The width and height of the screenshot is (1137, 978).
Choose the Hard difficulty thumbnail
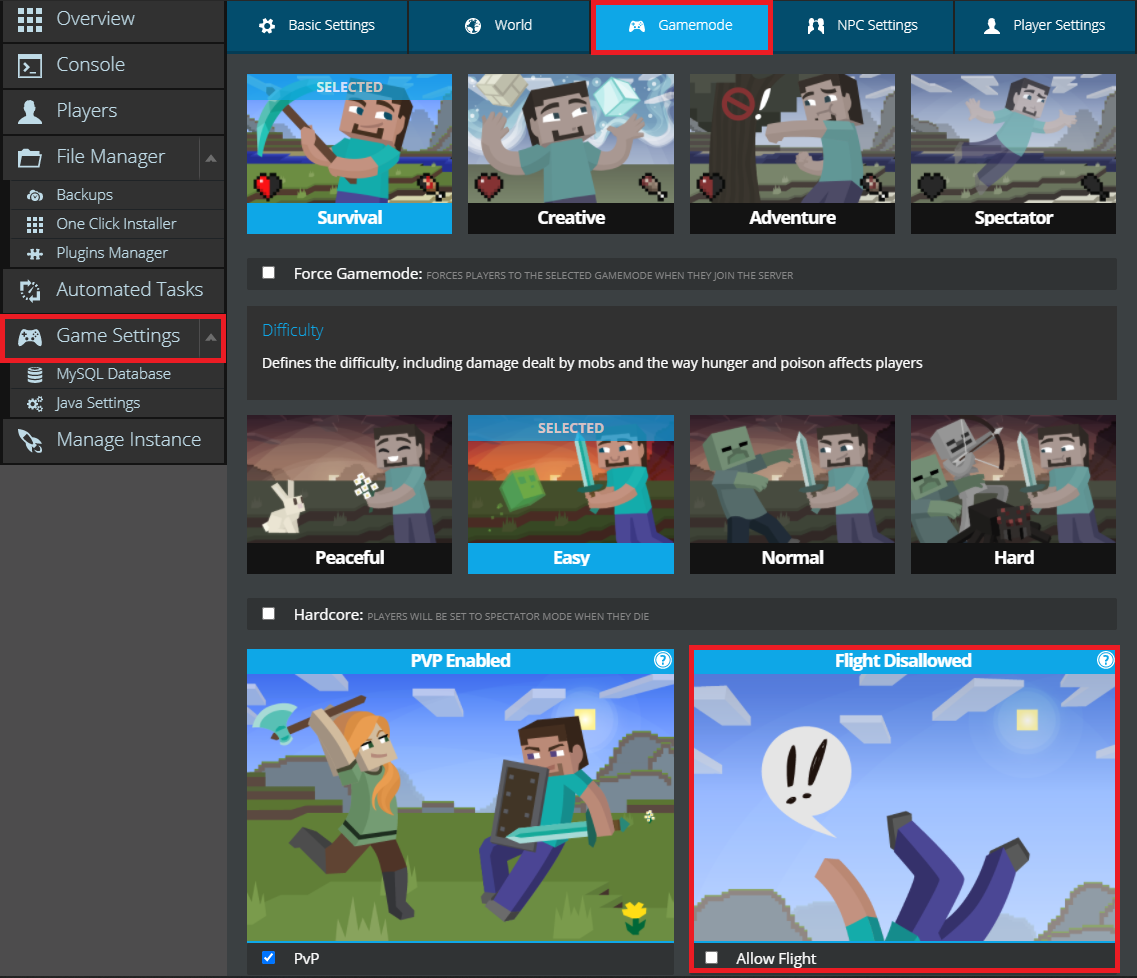click(x=1013, y=494)
